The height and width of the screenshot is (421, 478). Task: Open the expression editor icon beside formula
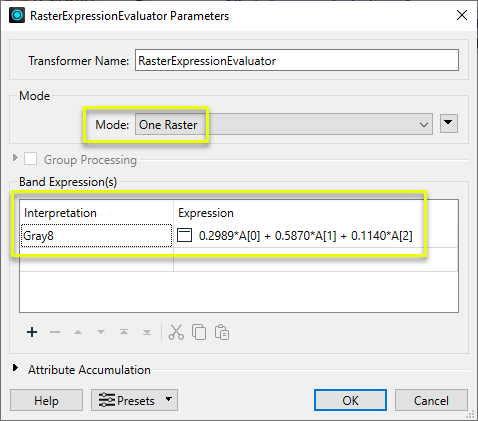point(184,235)
